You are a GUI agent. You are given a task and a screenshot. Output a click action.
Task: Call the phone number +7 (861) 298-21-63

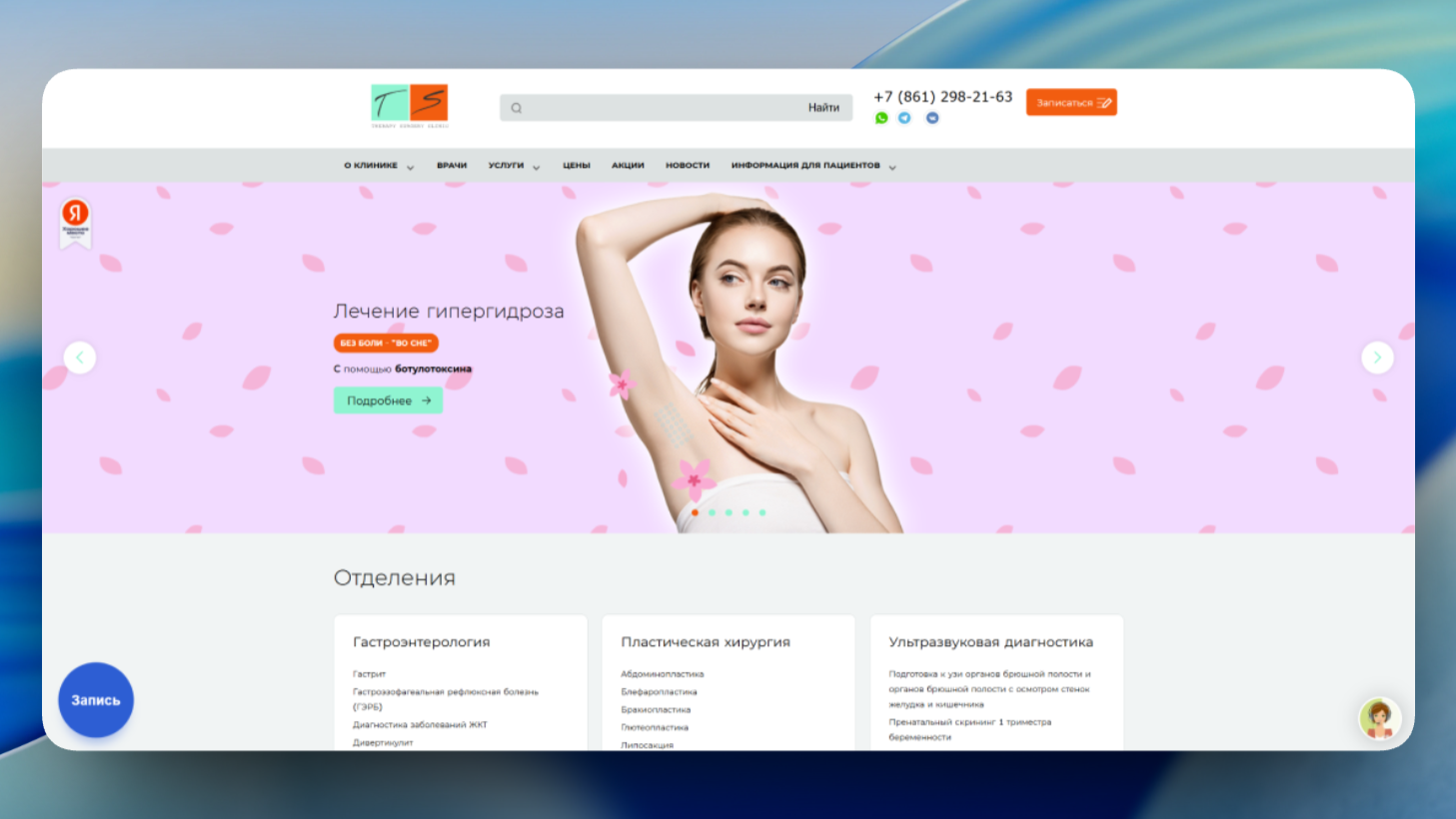click(943, 97)
